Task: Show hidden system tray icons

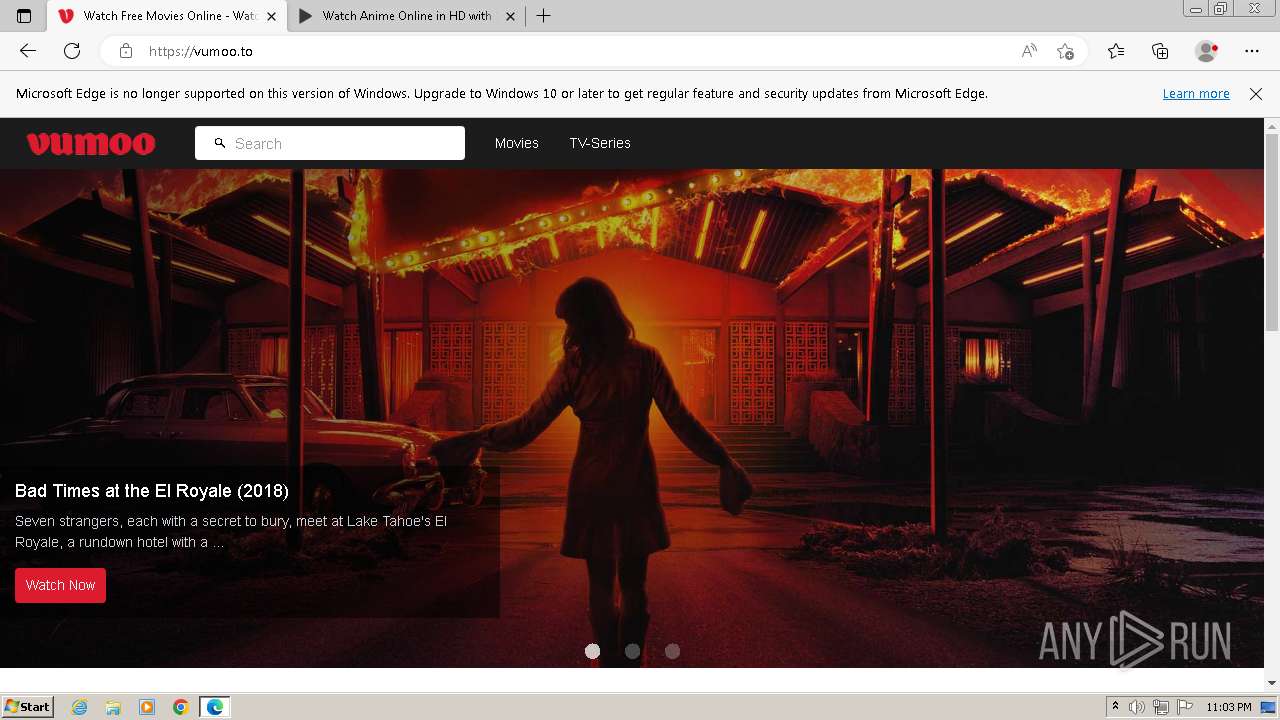Action: [x=1115, y=707]
